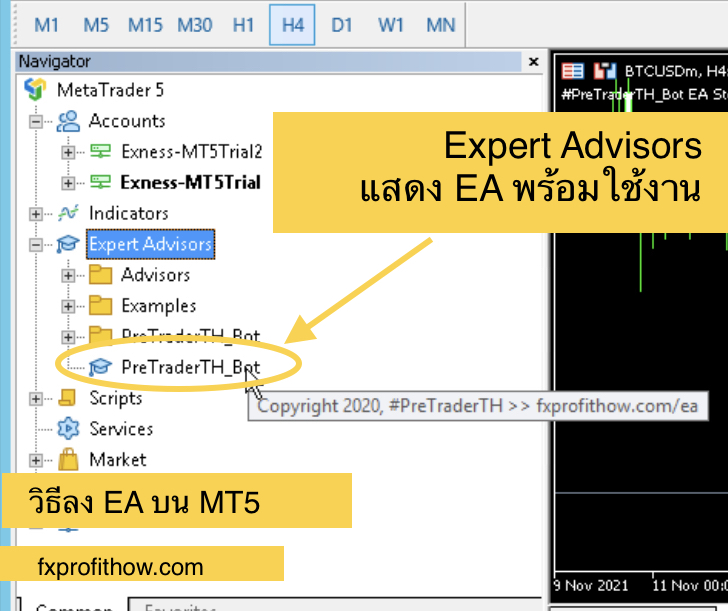
Task: Click the #PreTraderTH_Bot EA chart label
Action: tap(644, 95)
